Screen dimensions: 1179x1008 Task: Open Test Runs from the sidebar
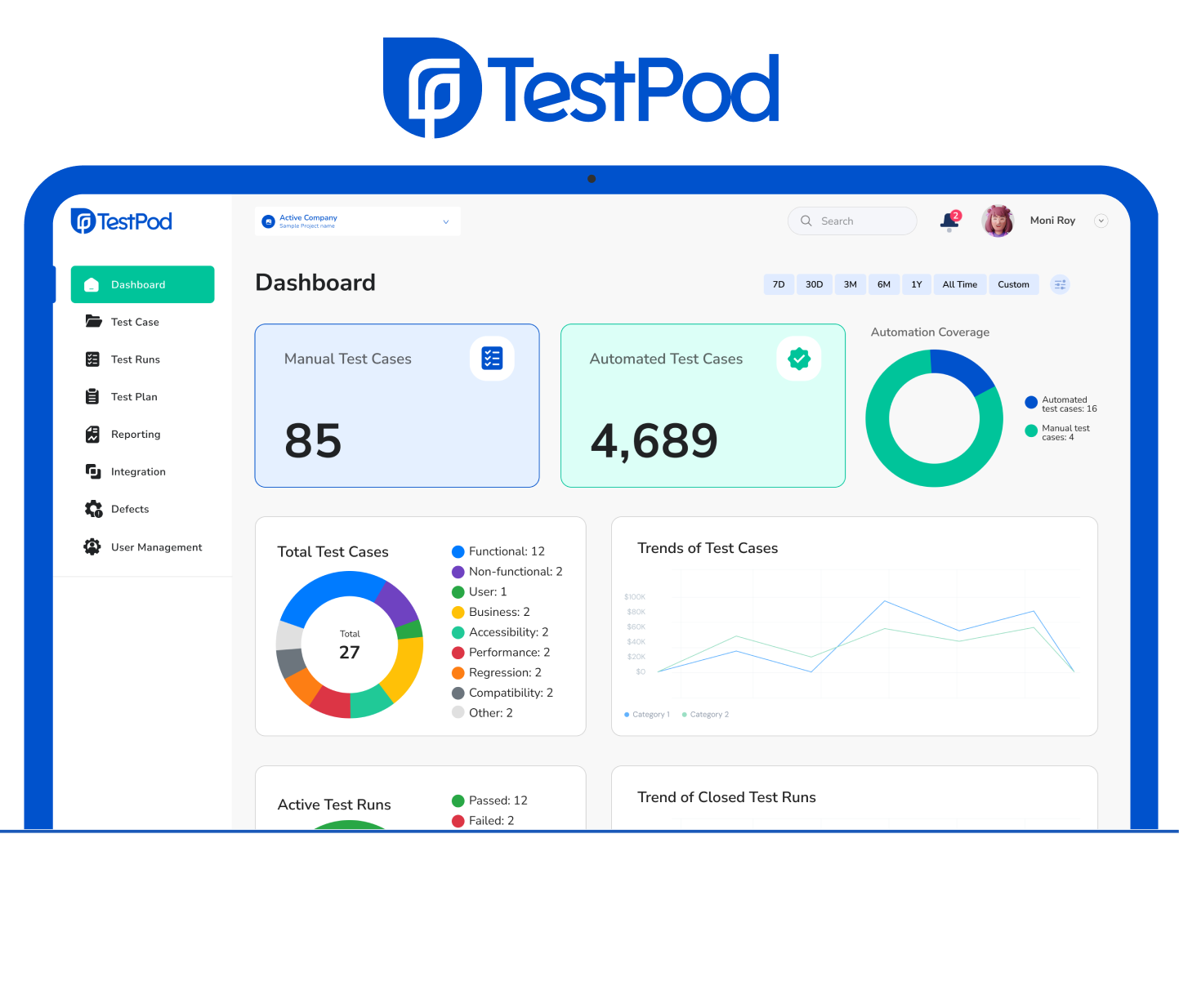pyautogui.click(x=135, y=359)
